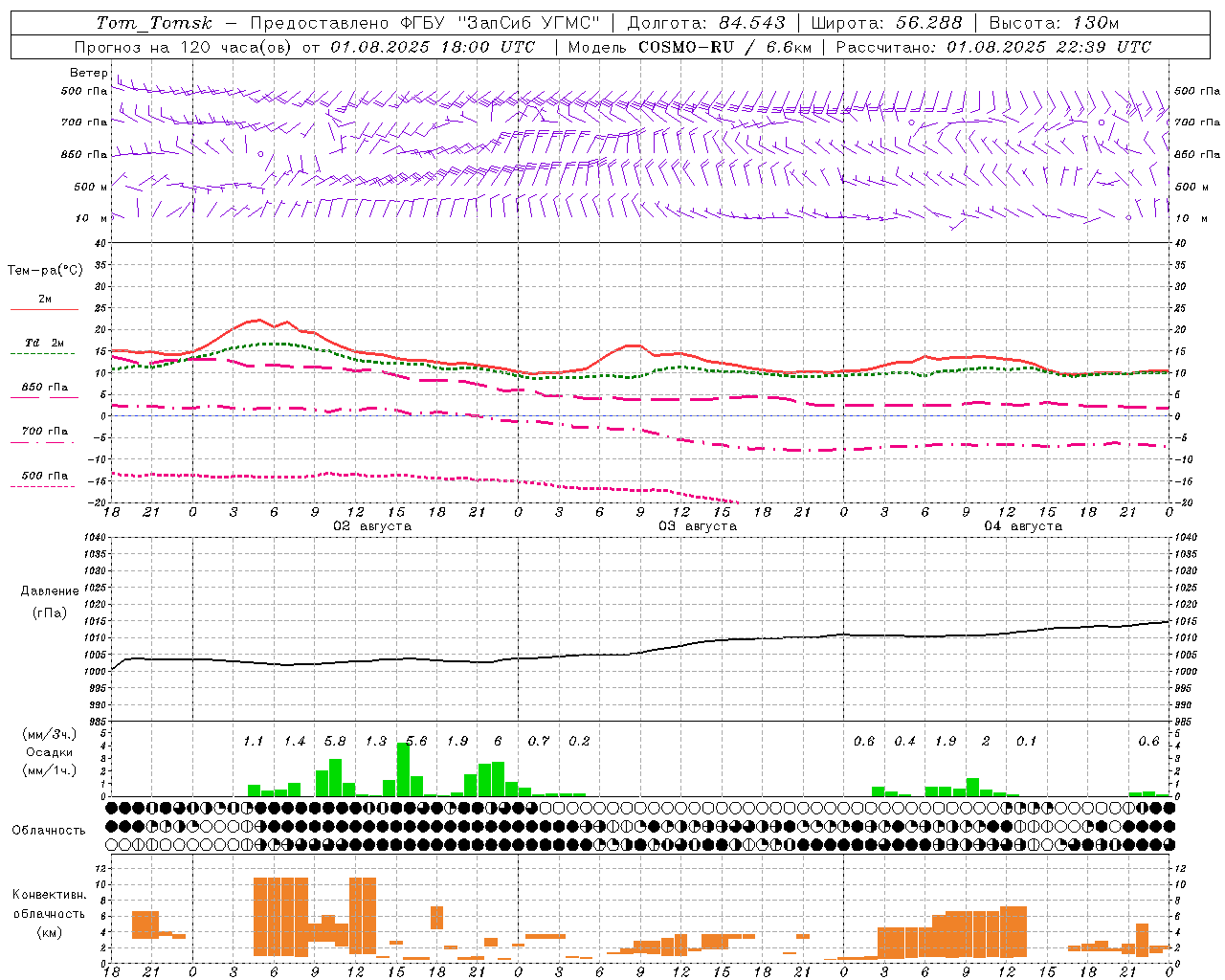The width and height of the screenshot is (1225, 980).
Task: Click the 1.4 precipitation total
Action: pyautogui.click(x=294, y=742)
